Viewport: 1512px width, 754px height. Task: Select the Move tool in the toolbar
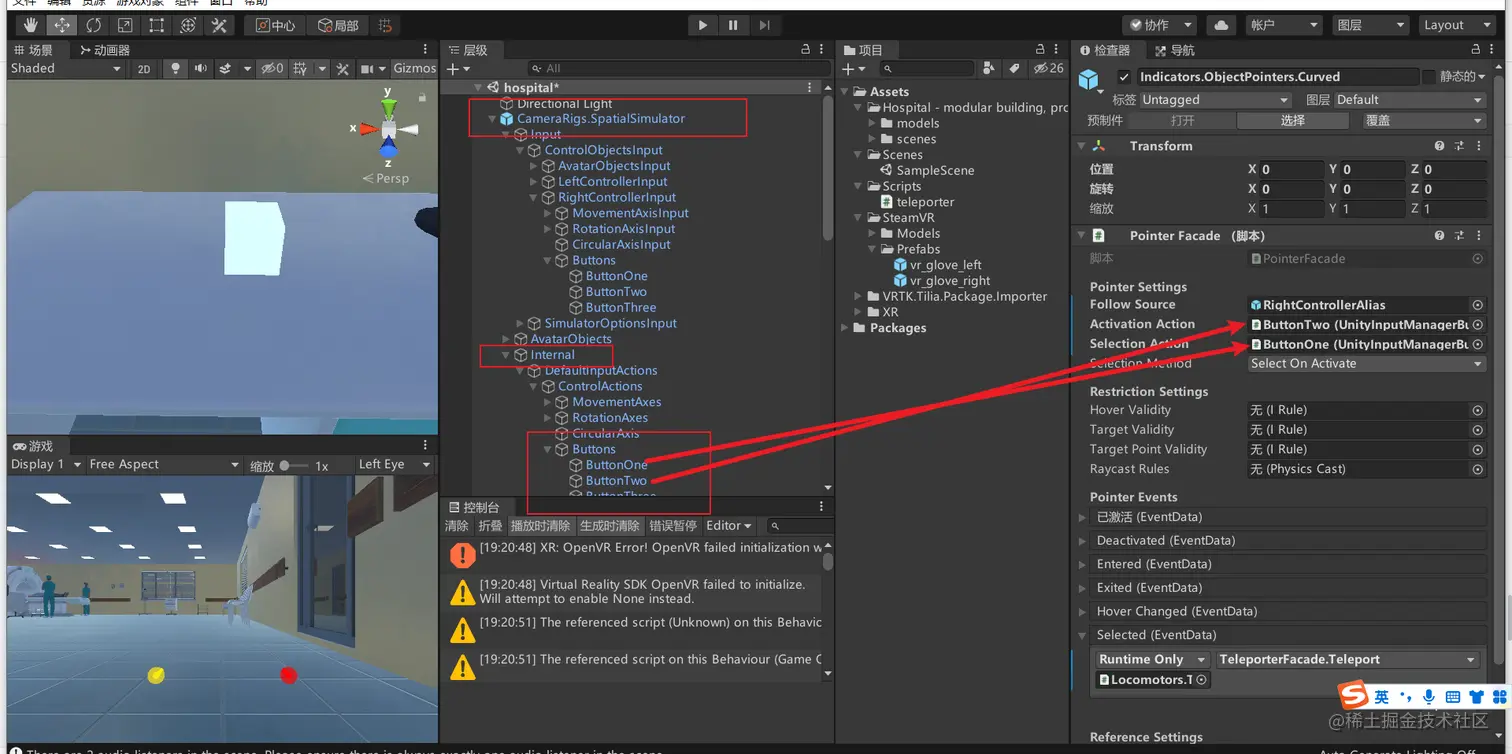[x=61, y=25]
